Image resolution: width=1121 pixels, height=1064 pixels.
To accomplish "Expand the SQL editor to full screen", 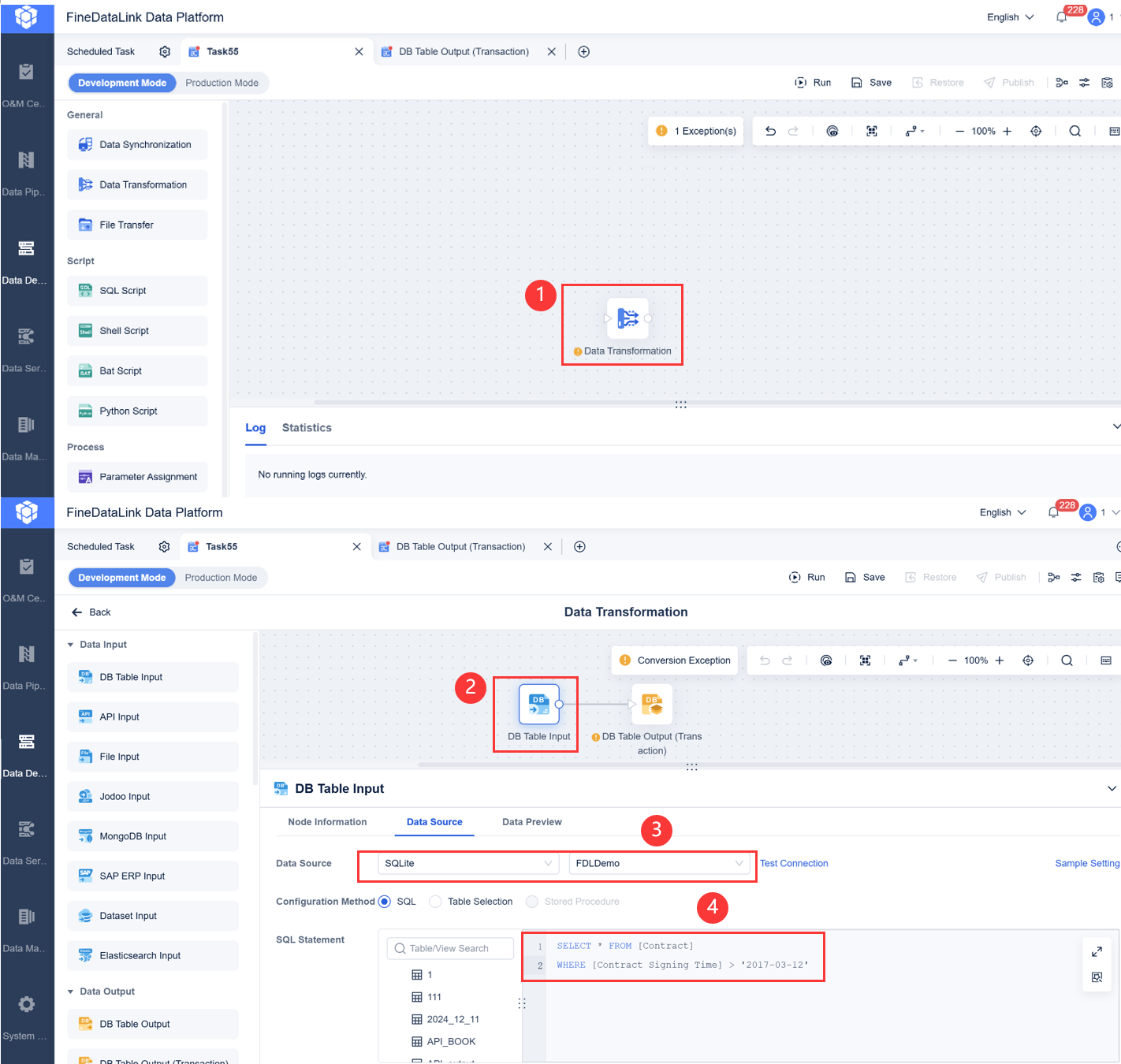I will pos(1097,952).
